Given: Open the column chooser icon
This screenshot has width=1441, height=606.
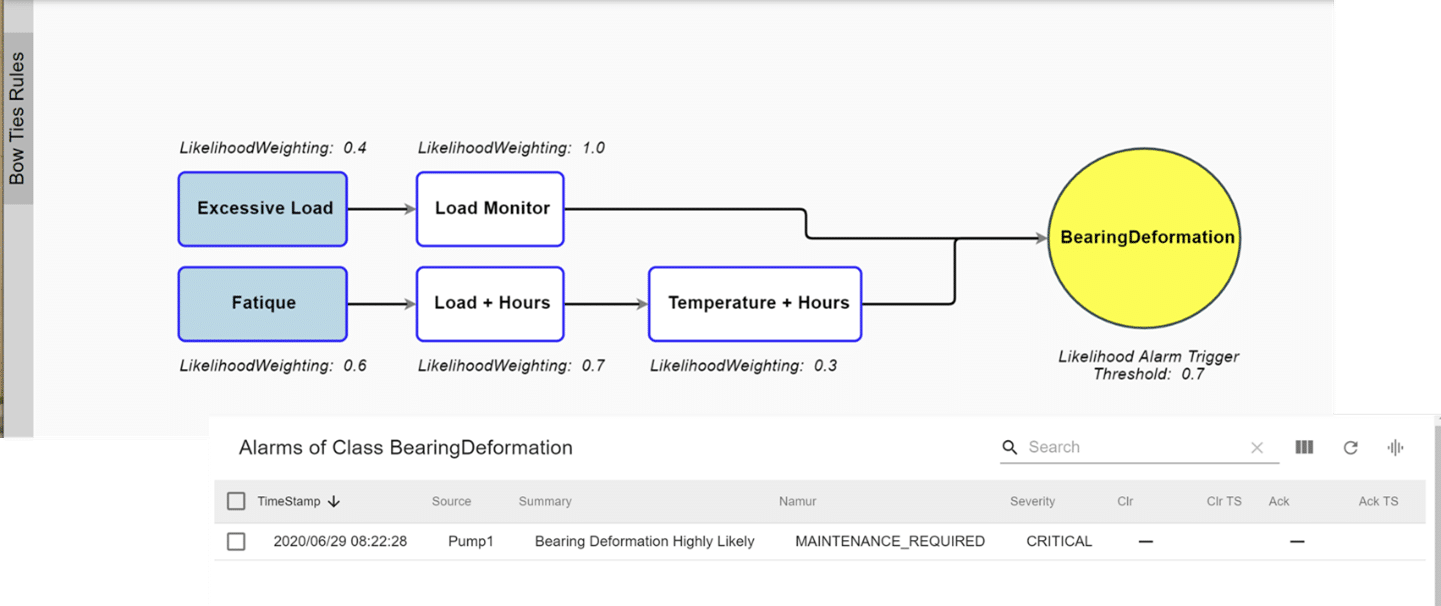Looking at the screenshot, I should [1304, 447].
